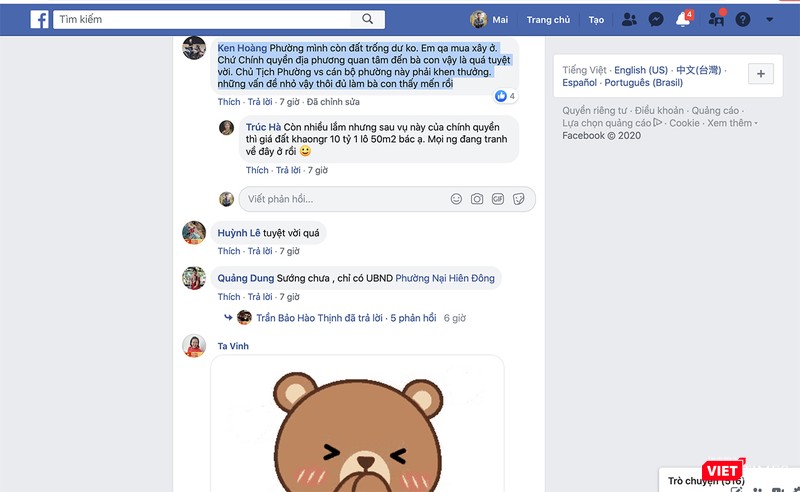The height and width of the screenshot is (492, 800).
Task: Expand account menu dropdown arrow
Action: pos(769,20)
